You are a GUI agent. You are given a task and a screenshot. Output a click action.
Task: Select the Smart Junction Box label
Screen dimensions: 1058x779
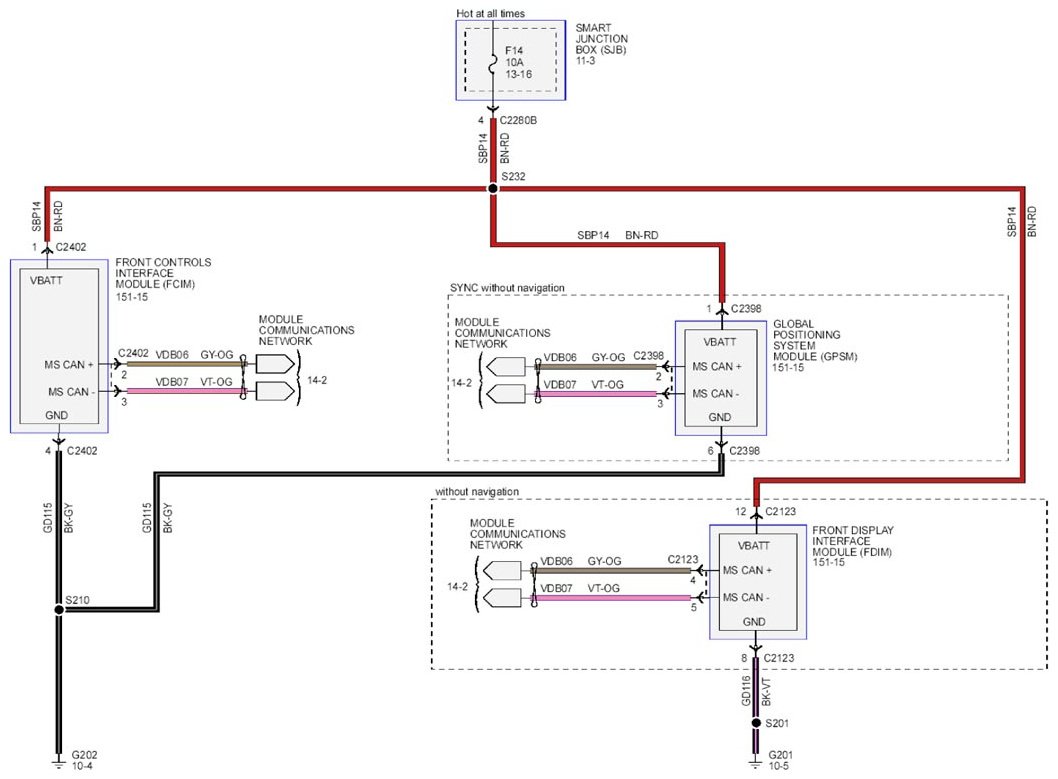pyautogui.click(x=601, y=44)
